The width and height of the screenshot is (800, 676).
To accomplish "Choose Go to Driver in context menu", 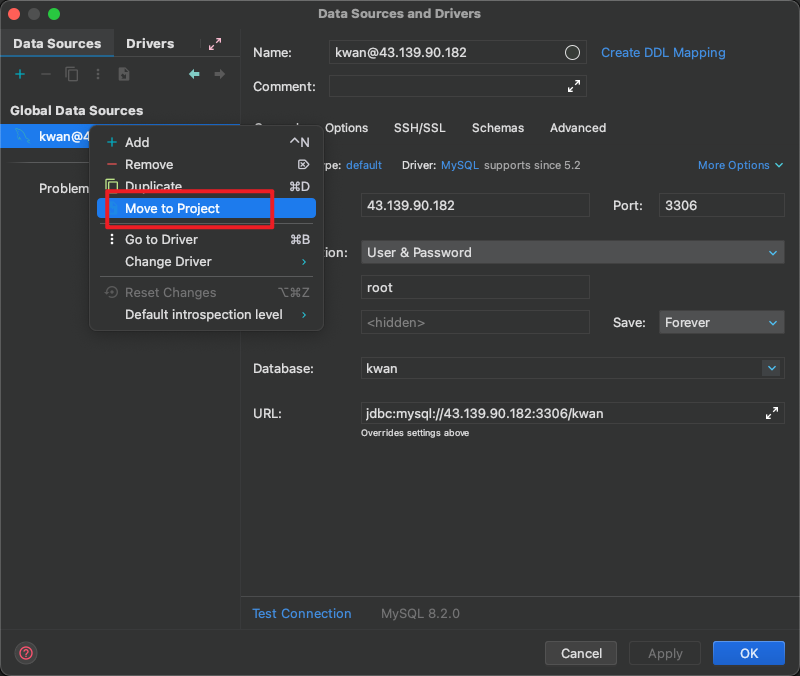I will 206,239.
